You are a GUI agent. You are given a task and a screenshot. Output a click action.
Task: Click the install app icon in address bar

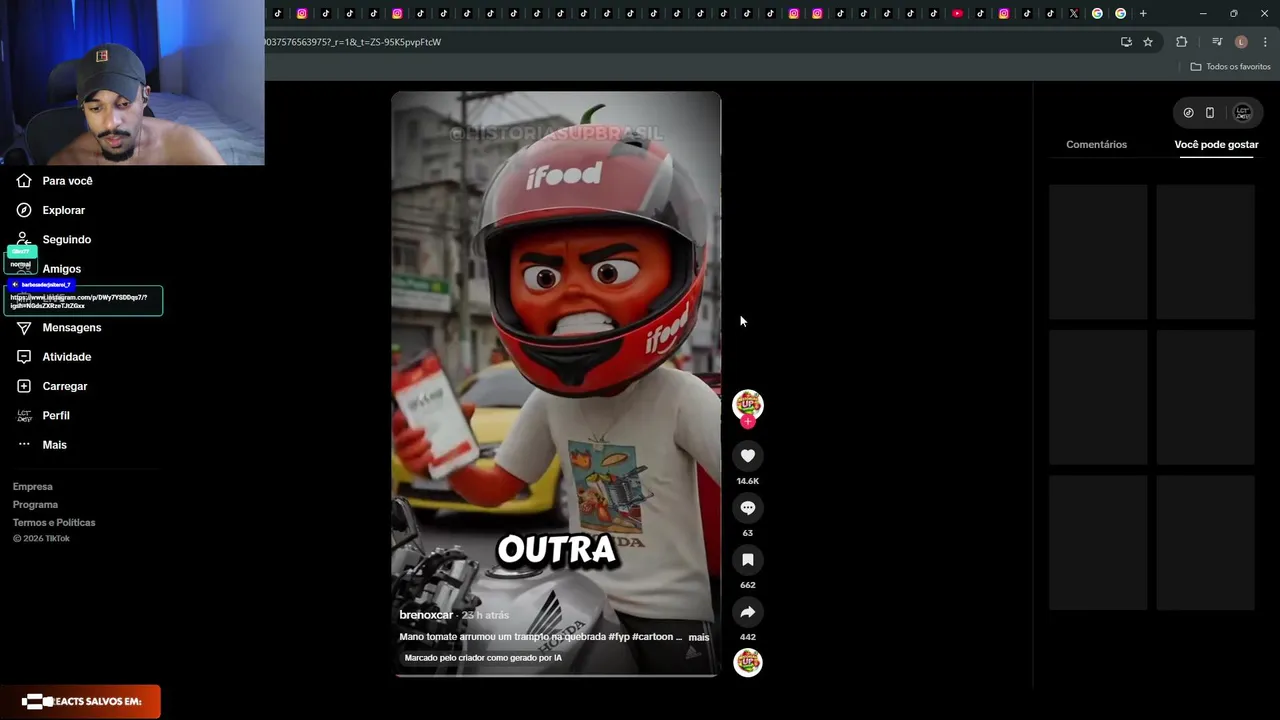pyautogui.click(x=1126, y=42)
